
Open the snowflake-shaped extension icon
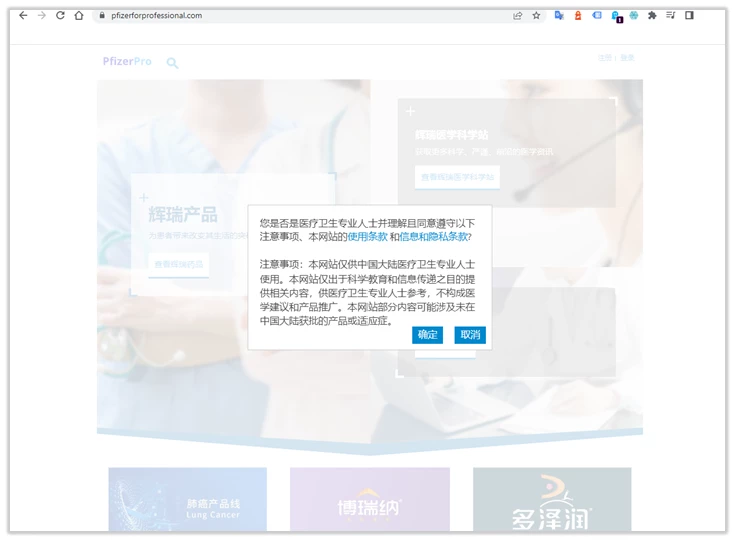(x=634, y=15)
